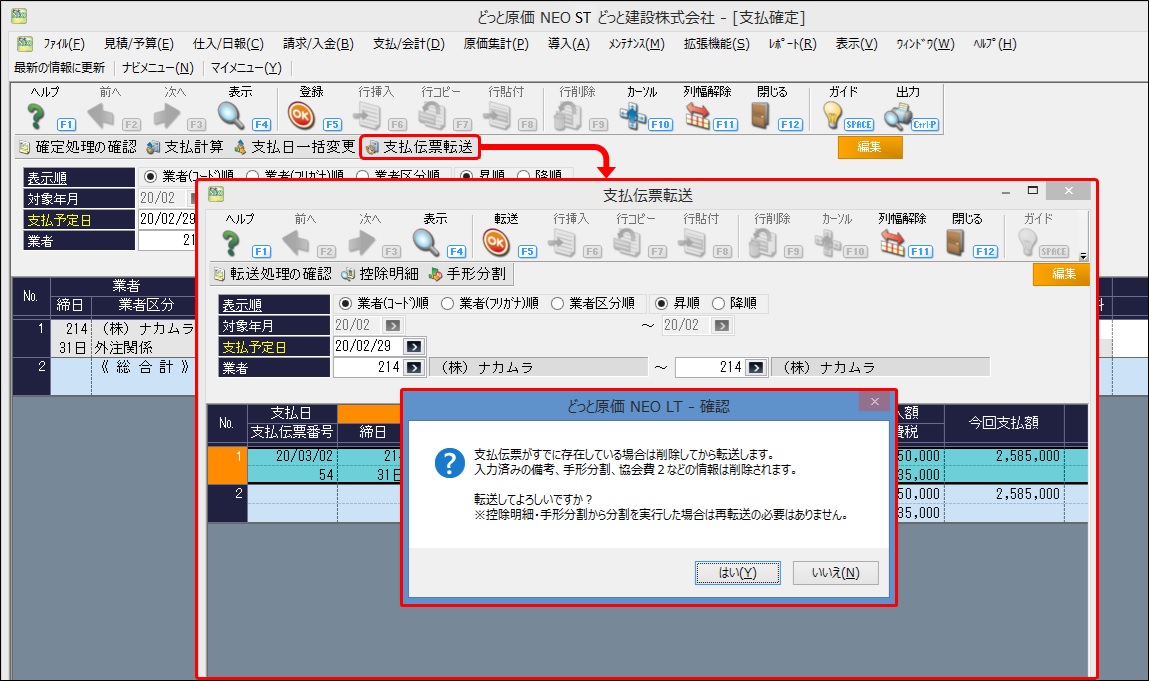Open the 業者 end code lookup arrow
Viewport: 1149px width, 681px height.
pos(755,367)
